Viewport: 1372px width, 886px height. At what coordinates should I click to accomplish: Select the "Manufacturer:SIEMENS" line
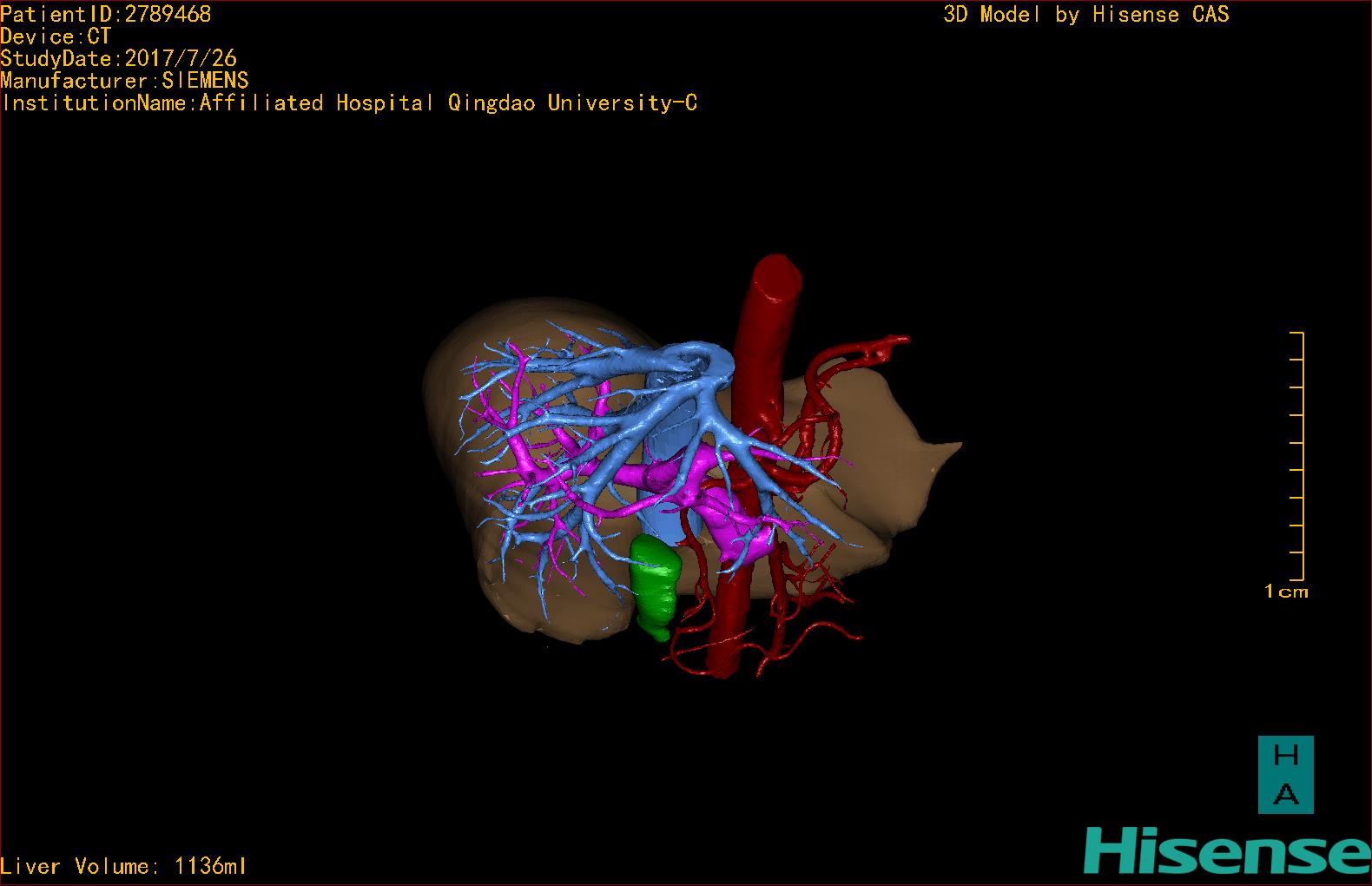pyautogui.click(x=125, y=81)
